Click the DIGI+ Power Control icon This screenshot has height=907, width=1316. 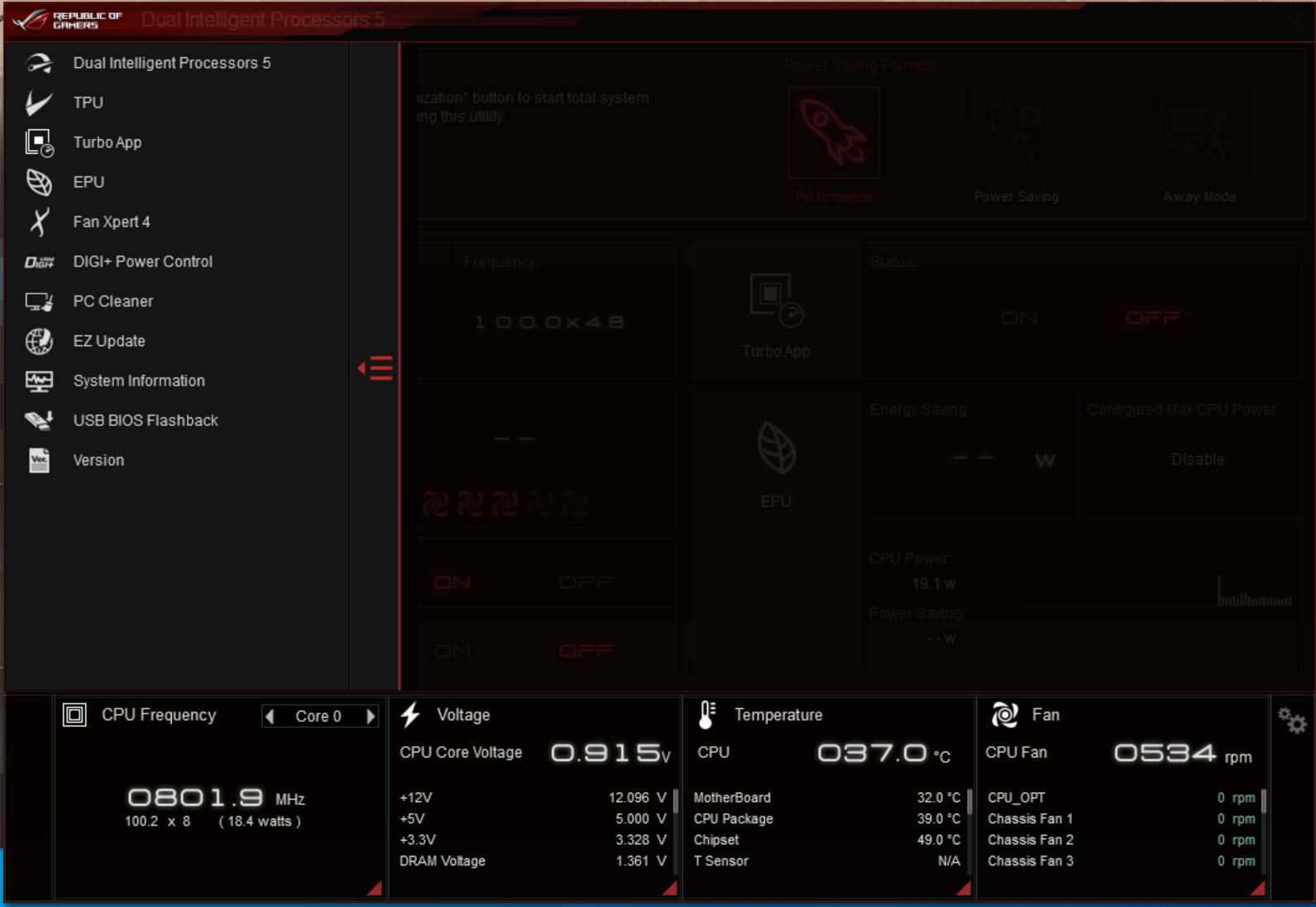click(38, 262)
